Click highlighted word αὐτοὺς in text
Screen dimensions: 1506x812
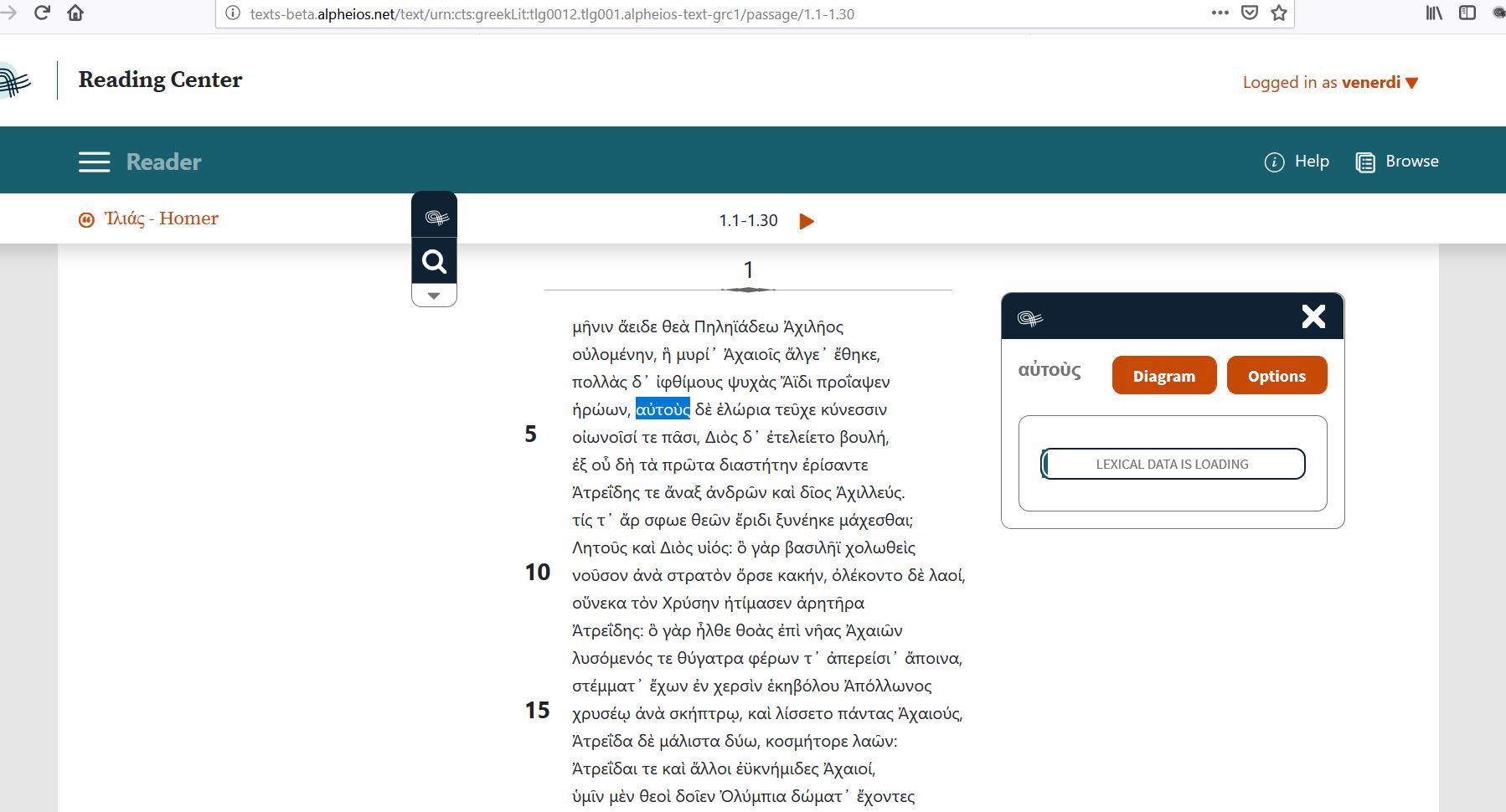click(x=663, y=409)
